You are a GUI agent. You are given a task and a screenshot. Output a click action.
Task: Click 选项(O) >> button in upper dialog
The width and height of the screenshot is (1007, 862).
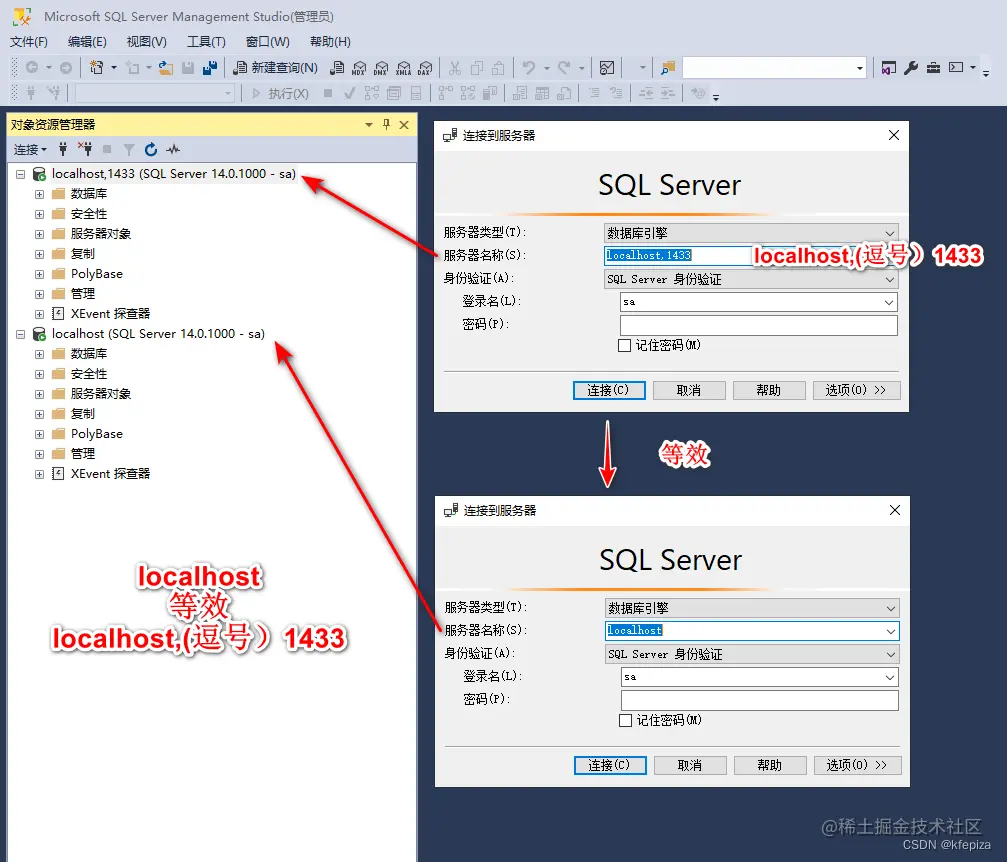pos(856,391)
